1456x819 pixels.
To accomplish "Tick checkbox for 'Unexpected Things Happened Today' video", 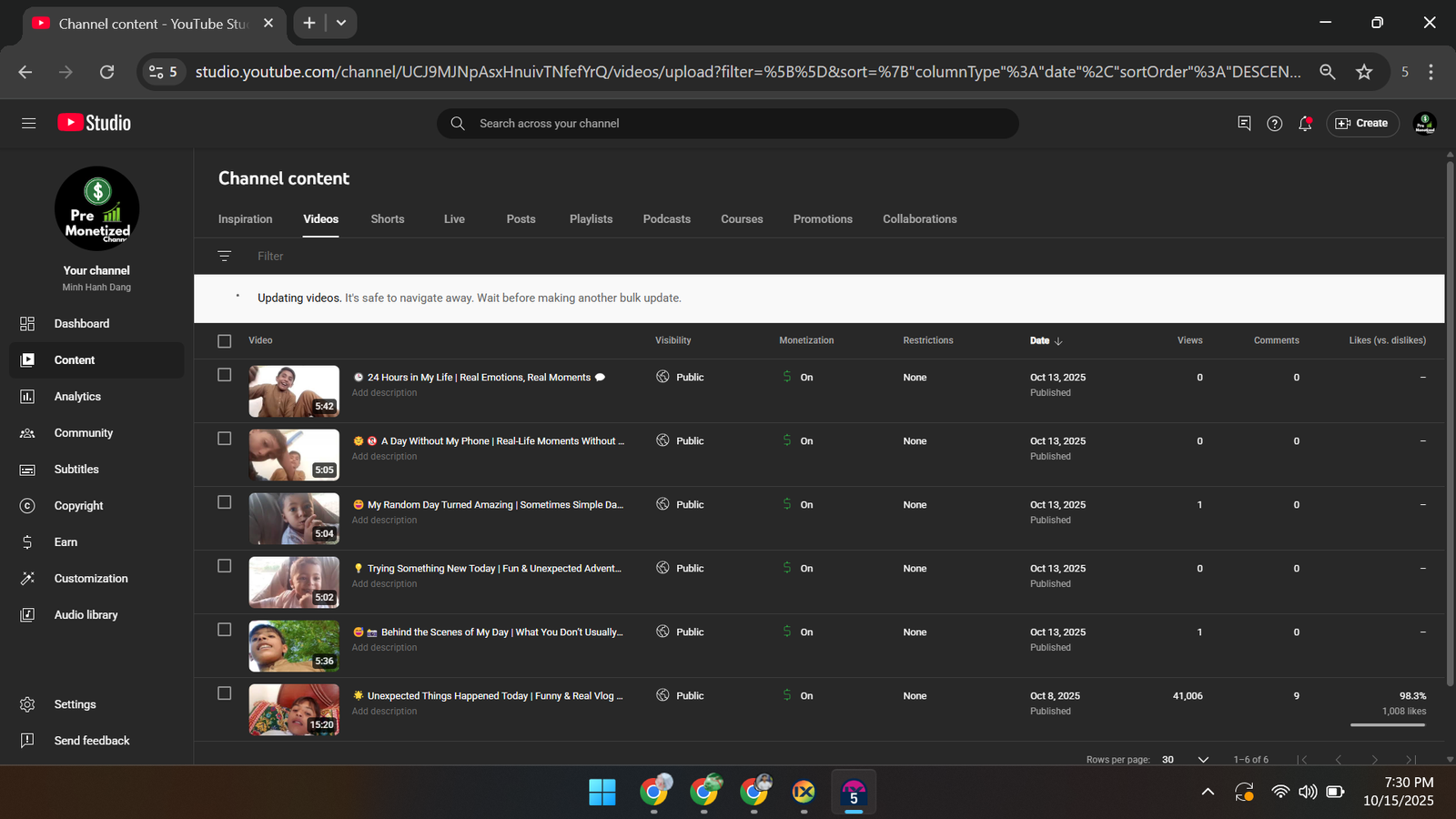I will (x=225, y=693).
